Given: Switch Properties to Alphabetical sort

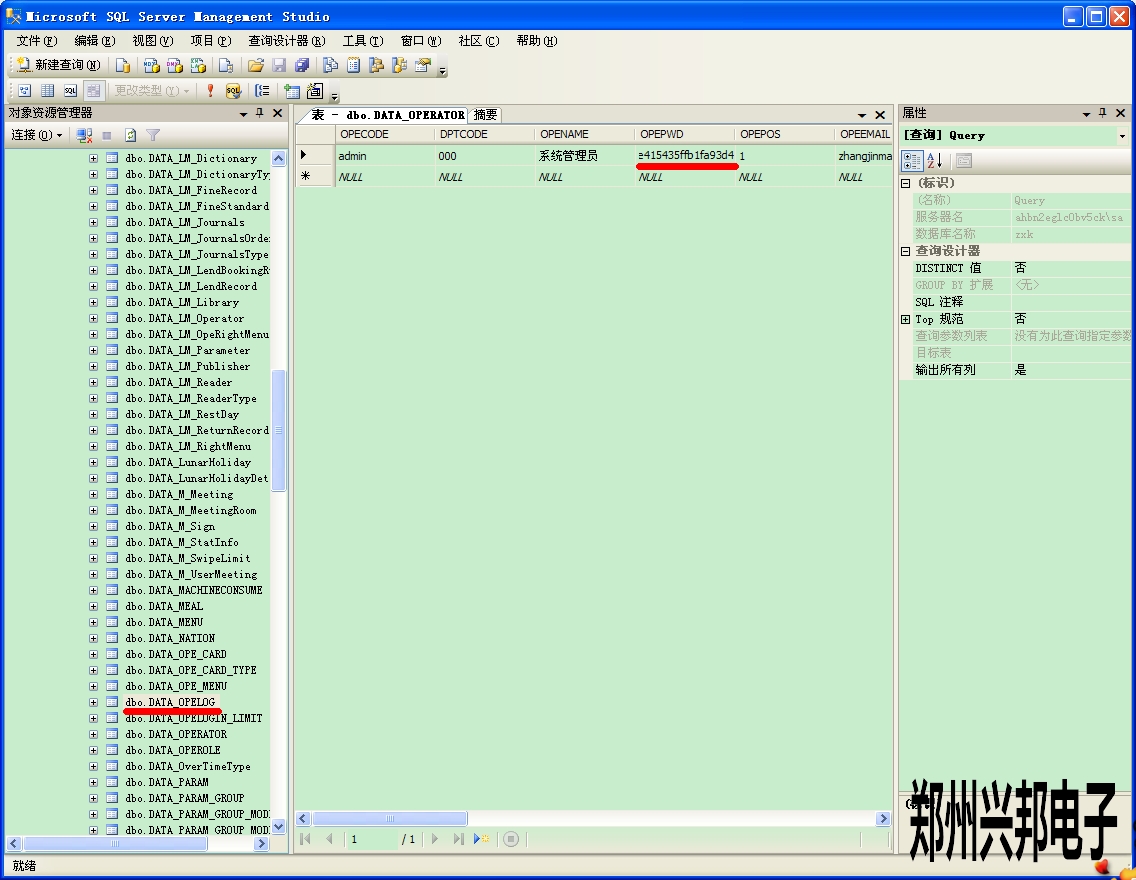Looking at the screenshot, I should pos(935,161).
